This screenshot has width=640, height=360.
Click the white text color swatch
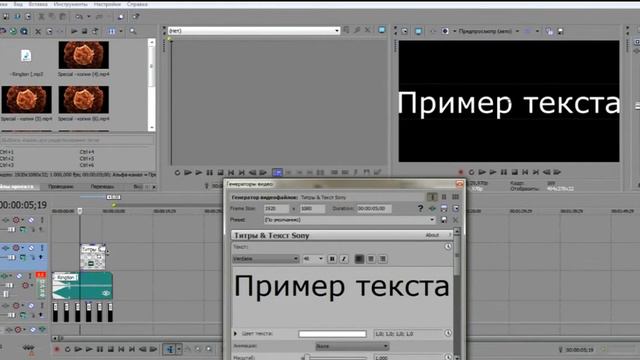[332, 334]
